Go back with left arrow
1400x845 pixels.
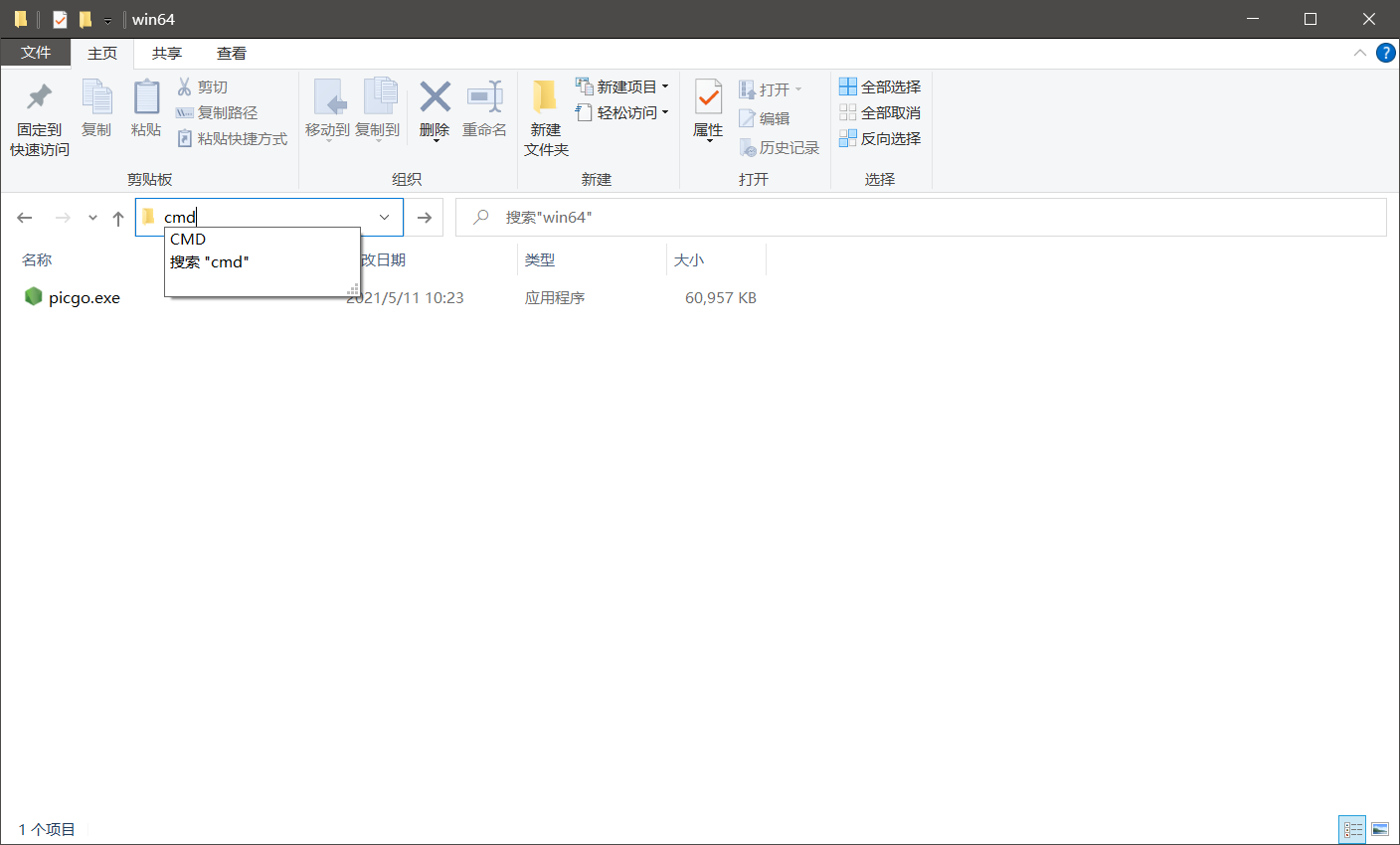click(x=25, y=218)
